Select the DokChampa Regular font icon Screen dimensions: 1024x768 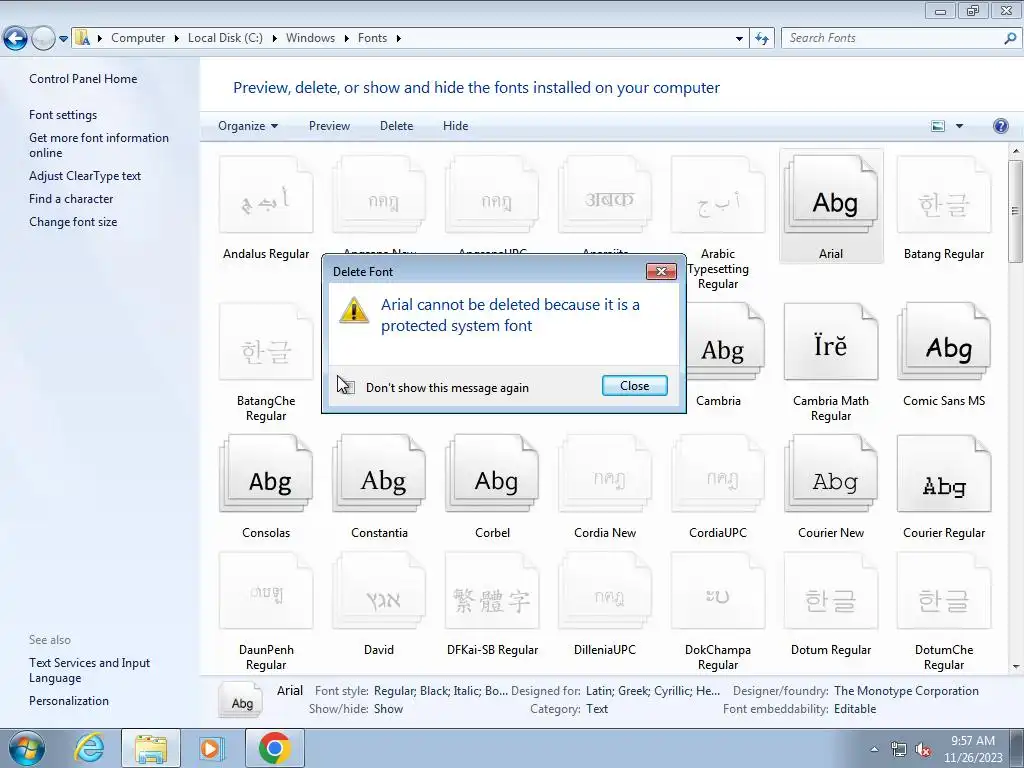(718, 591)
